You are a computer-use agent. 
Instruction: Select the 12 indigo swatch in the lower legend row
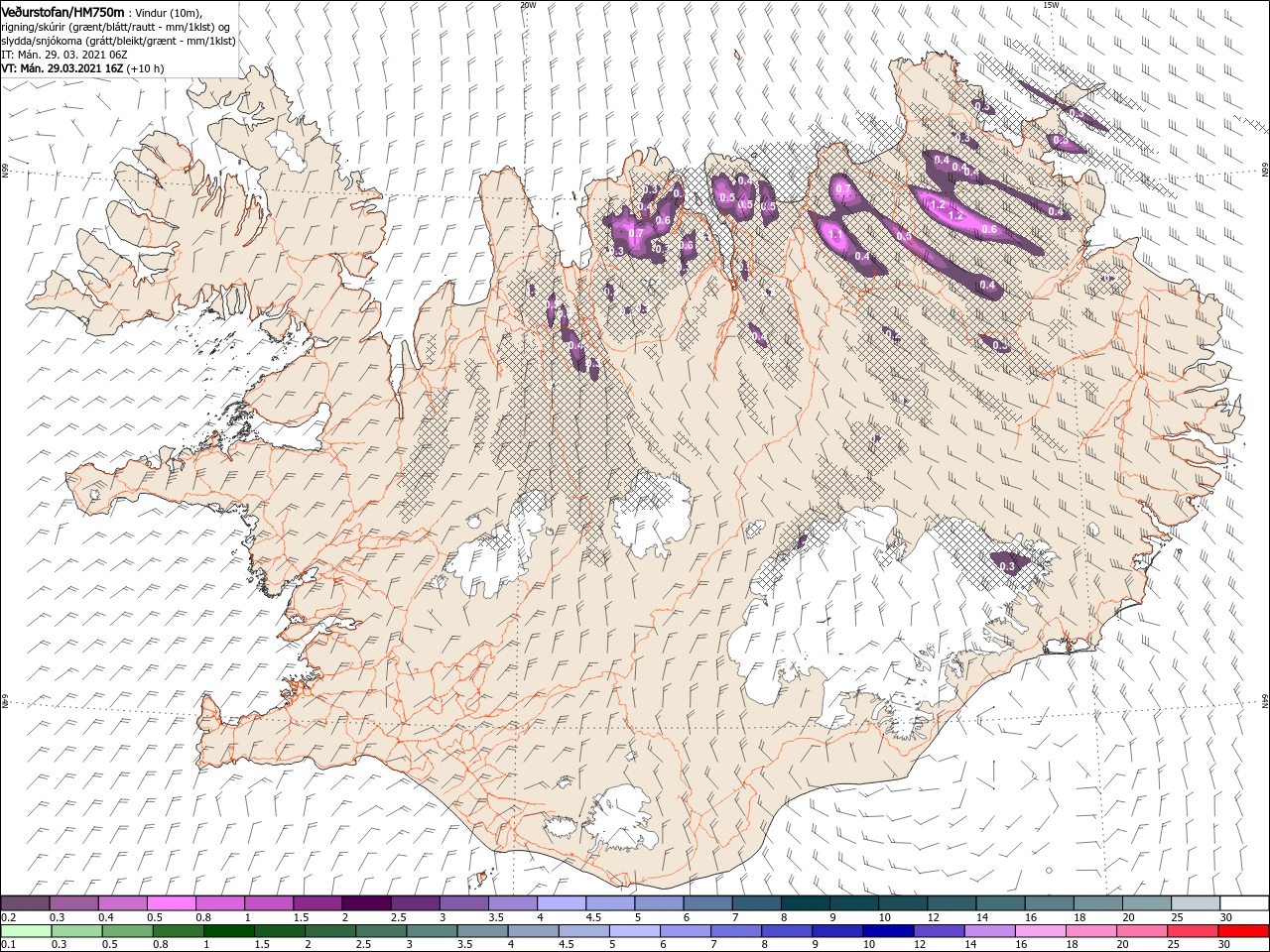939,931
